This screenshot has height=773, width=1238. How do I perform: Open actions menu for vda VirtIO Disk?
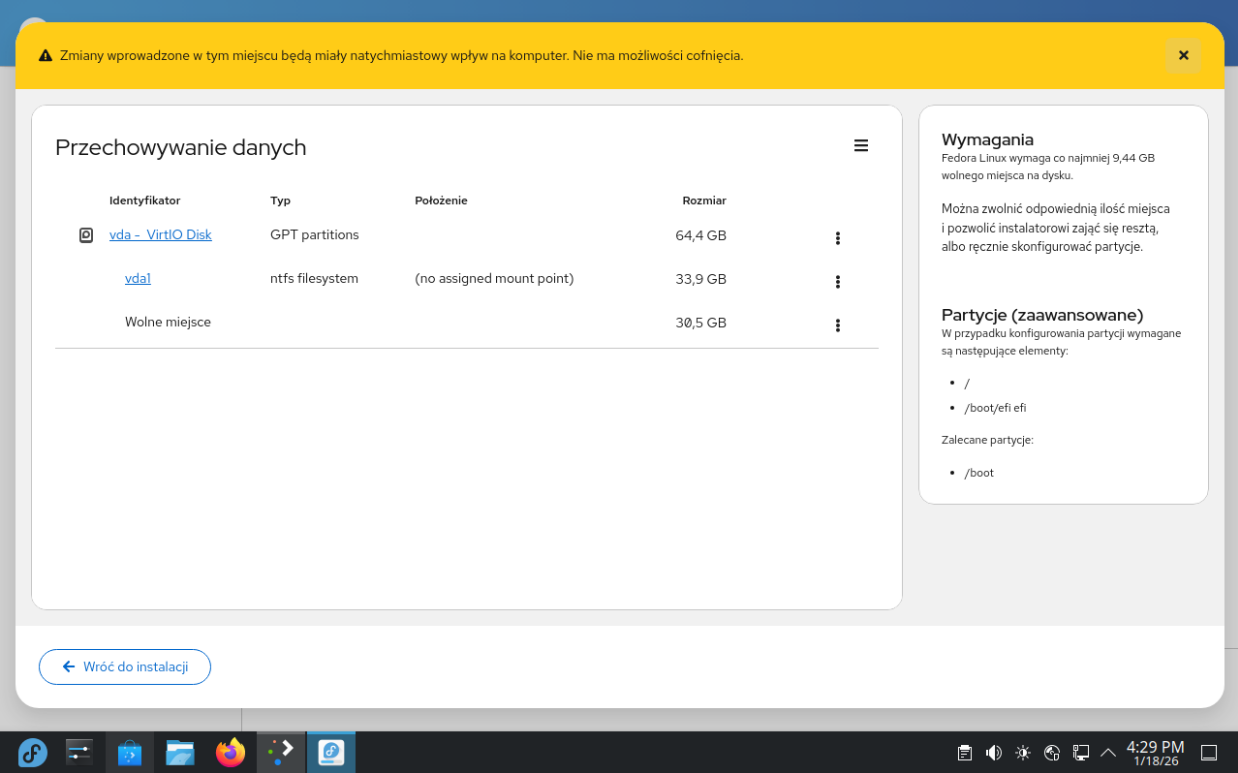point(837,238)
